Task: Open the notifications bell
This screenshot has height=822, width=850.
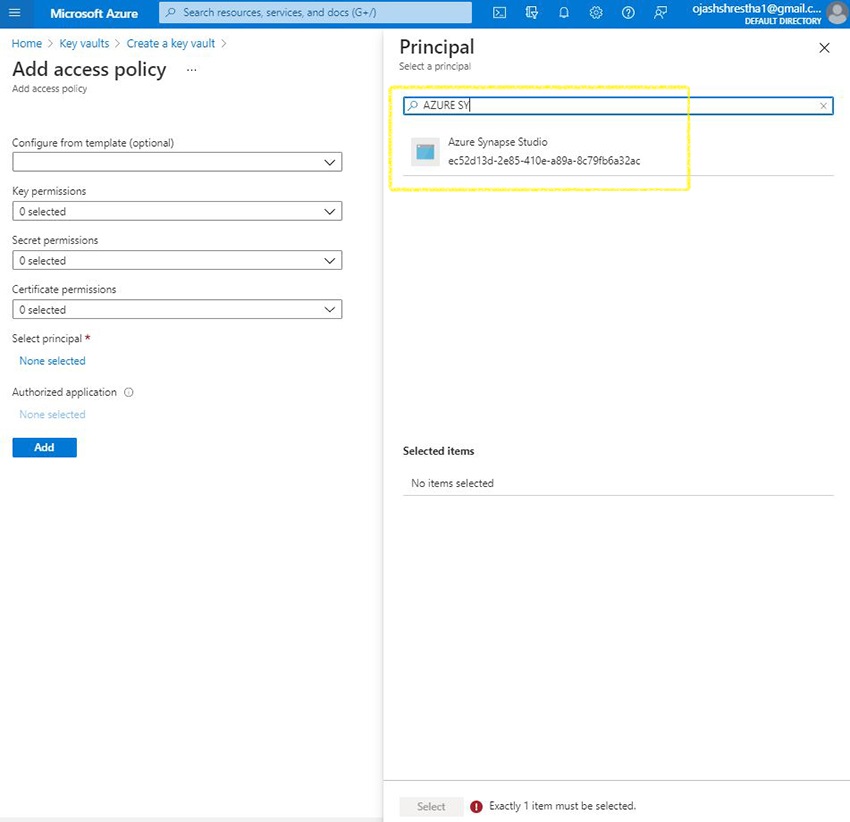Action: [x=564, y=12]
